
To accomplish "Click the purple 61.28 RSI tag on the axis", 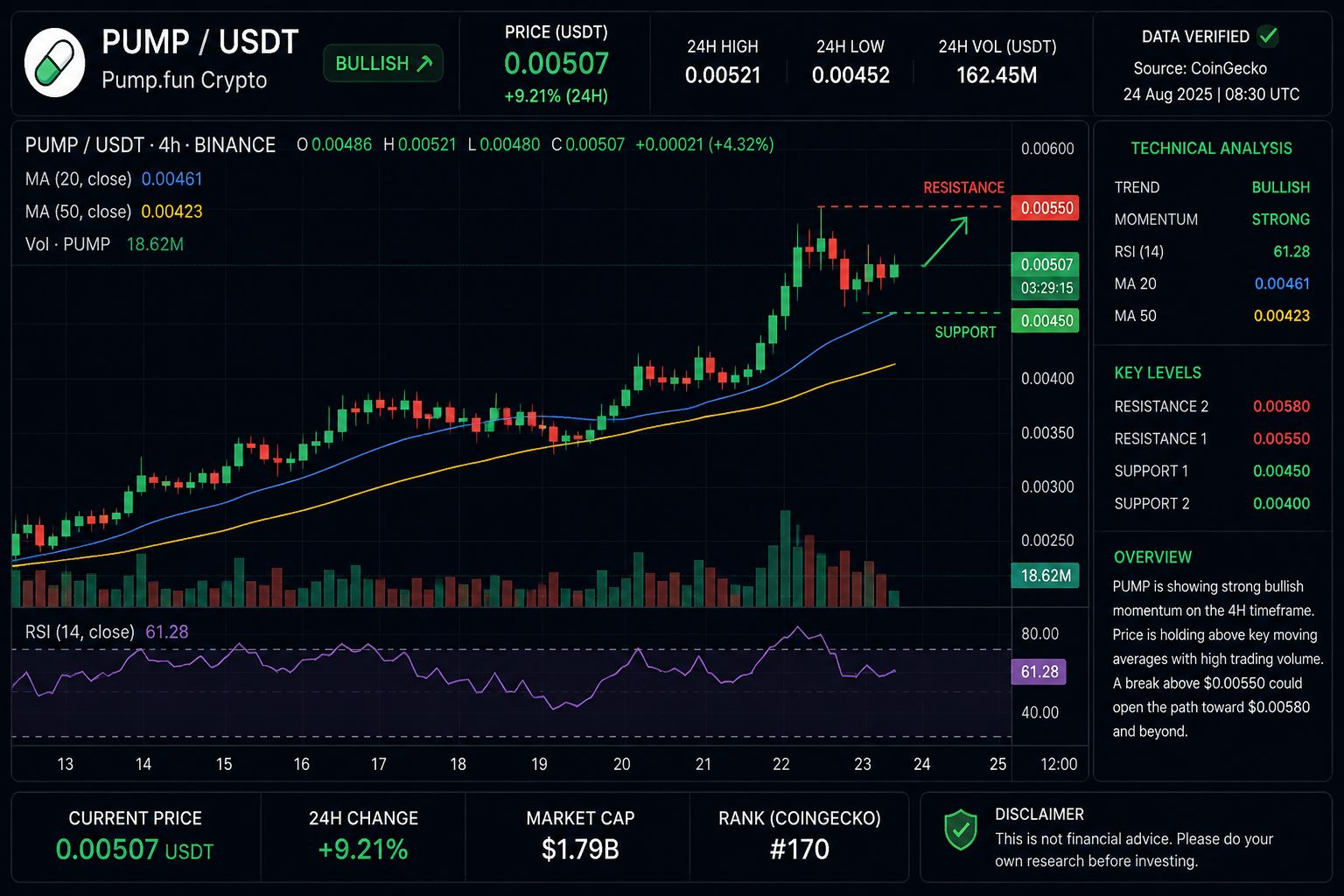I will tap(1039, 672).
